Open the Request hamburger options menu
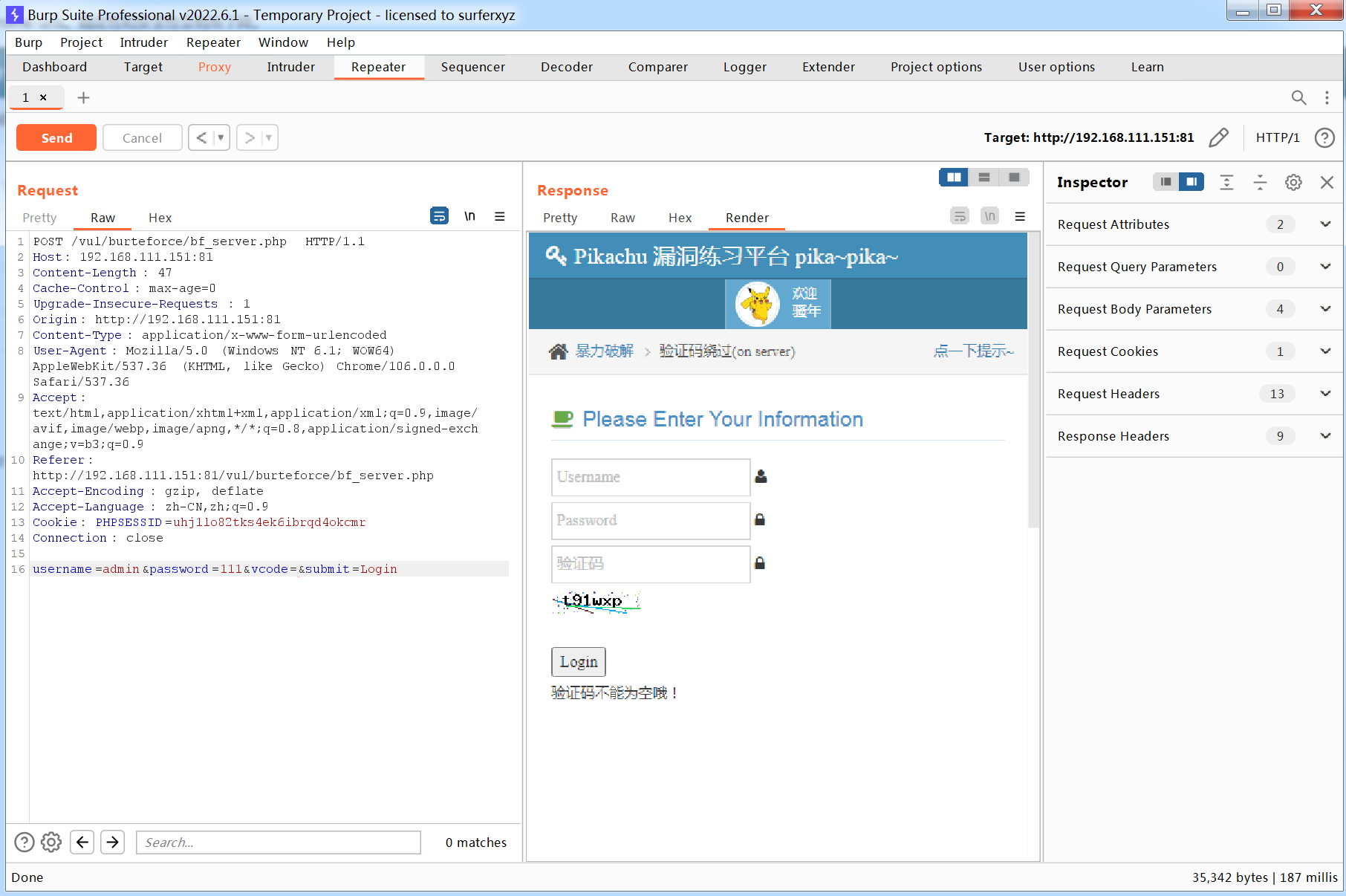This screenshot has height=896, width=1346. pyautogui.click(x=500, y=216)
